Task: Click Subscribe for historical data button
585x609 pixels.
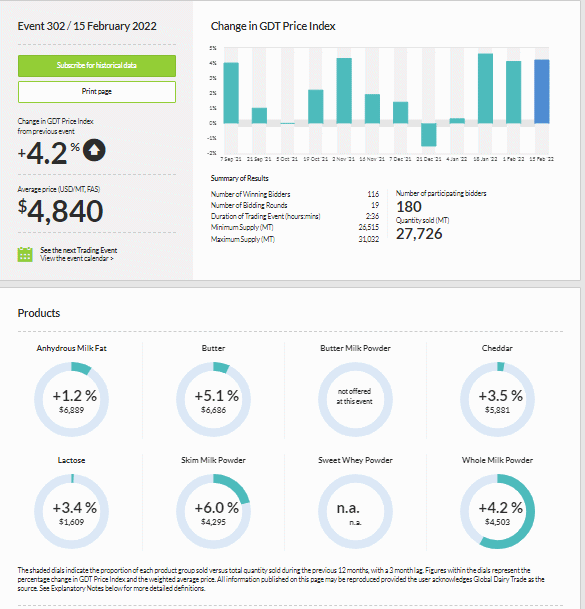Action: (x=97, y=66)
